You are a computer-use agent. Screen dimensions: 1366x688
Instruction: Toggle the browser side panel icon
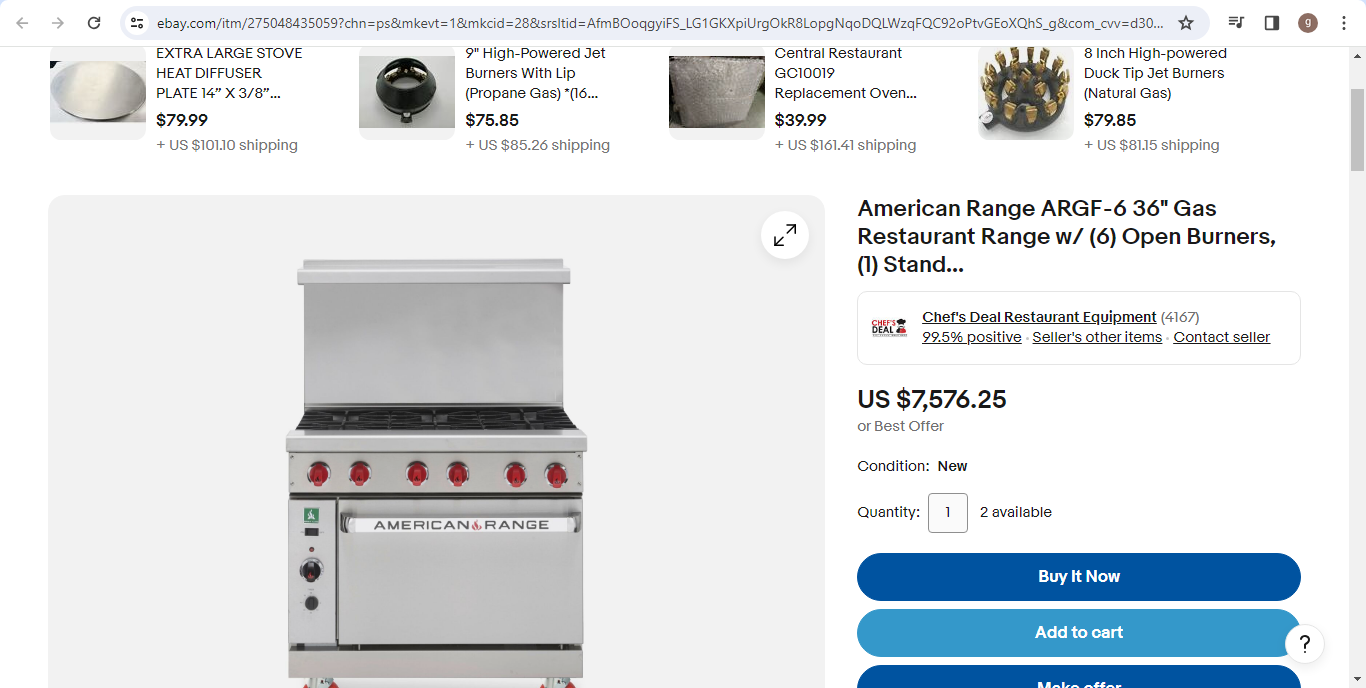pyautogui.click(x=1272, y=23)
